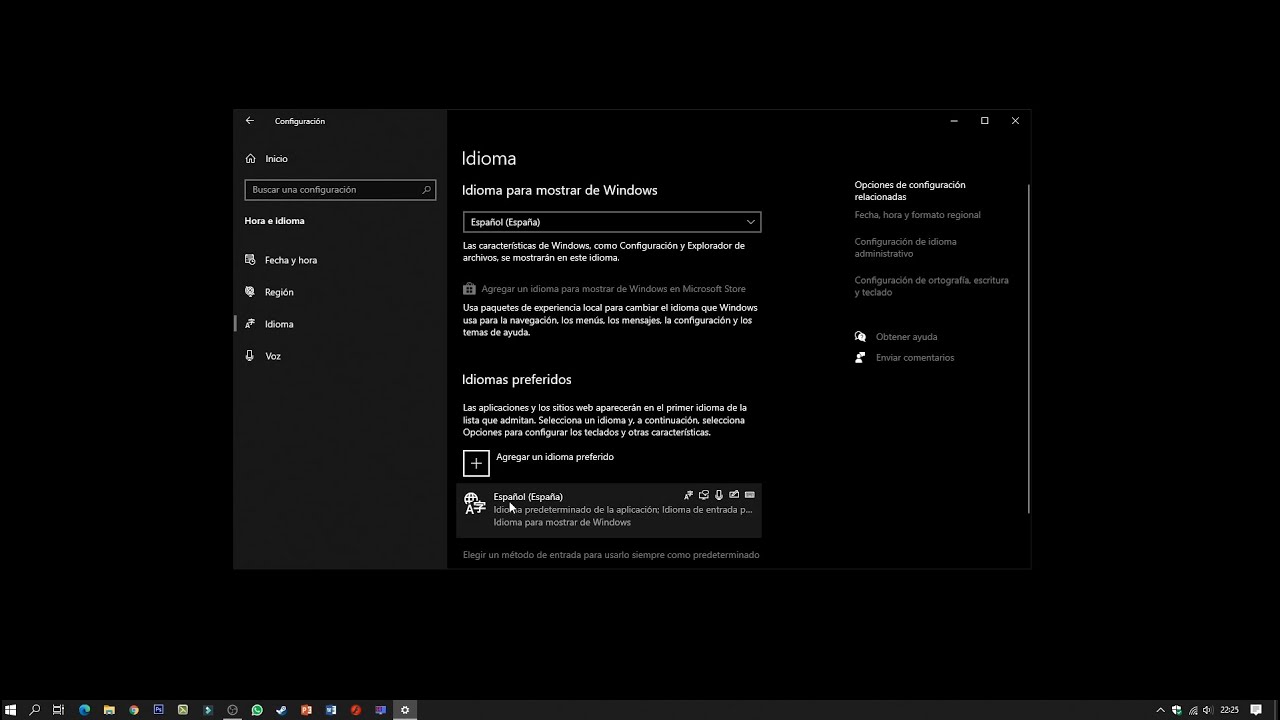Click the plus icon to add a preferred language
The height and width of the screenshot is (720, 1280).
476,463
